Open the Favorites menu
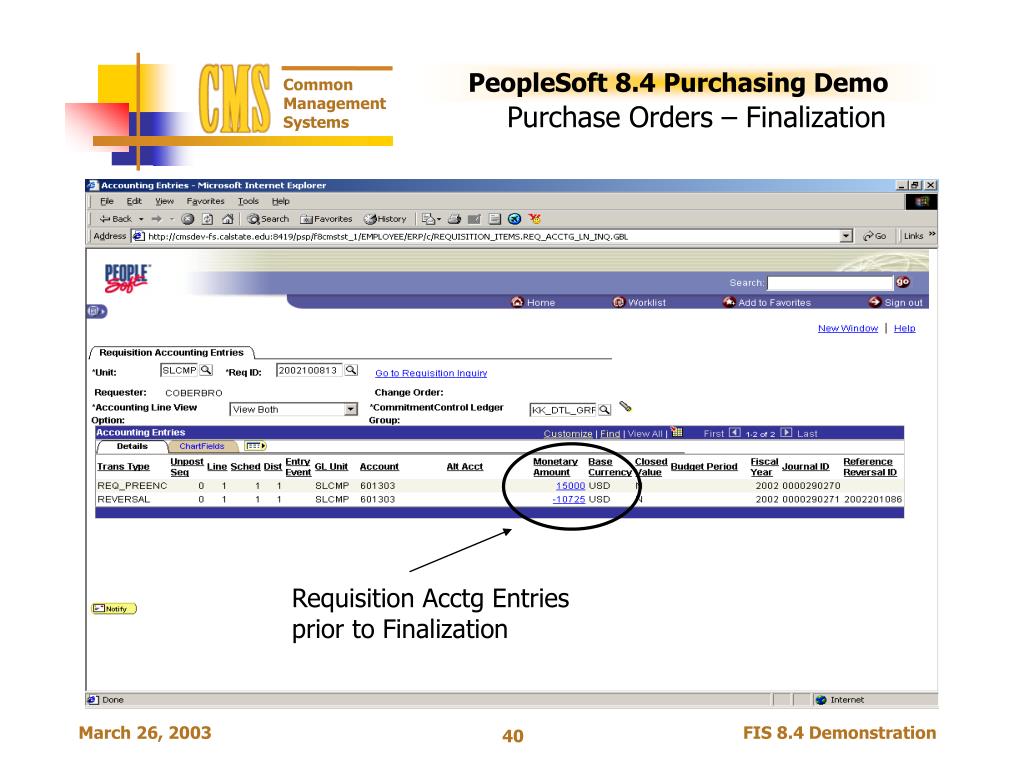1024x768 pixels. (205, 201)
